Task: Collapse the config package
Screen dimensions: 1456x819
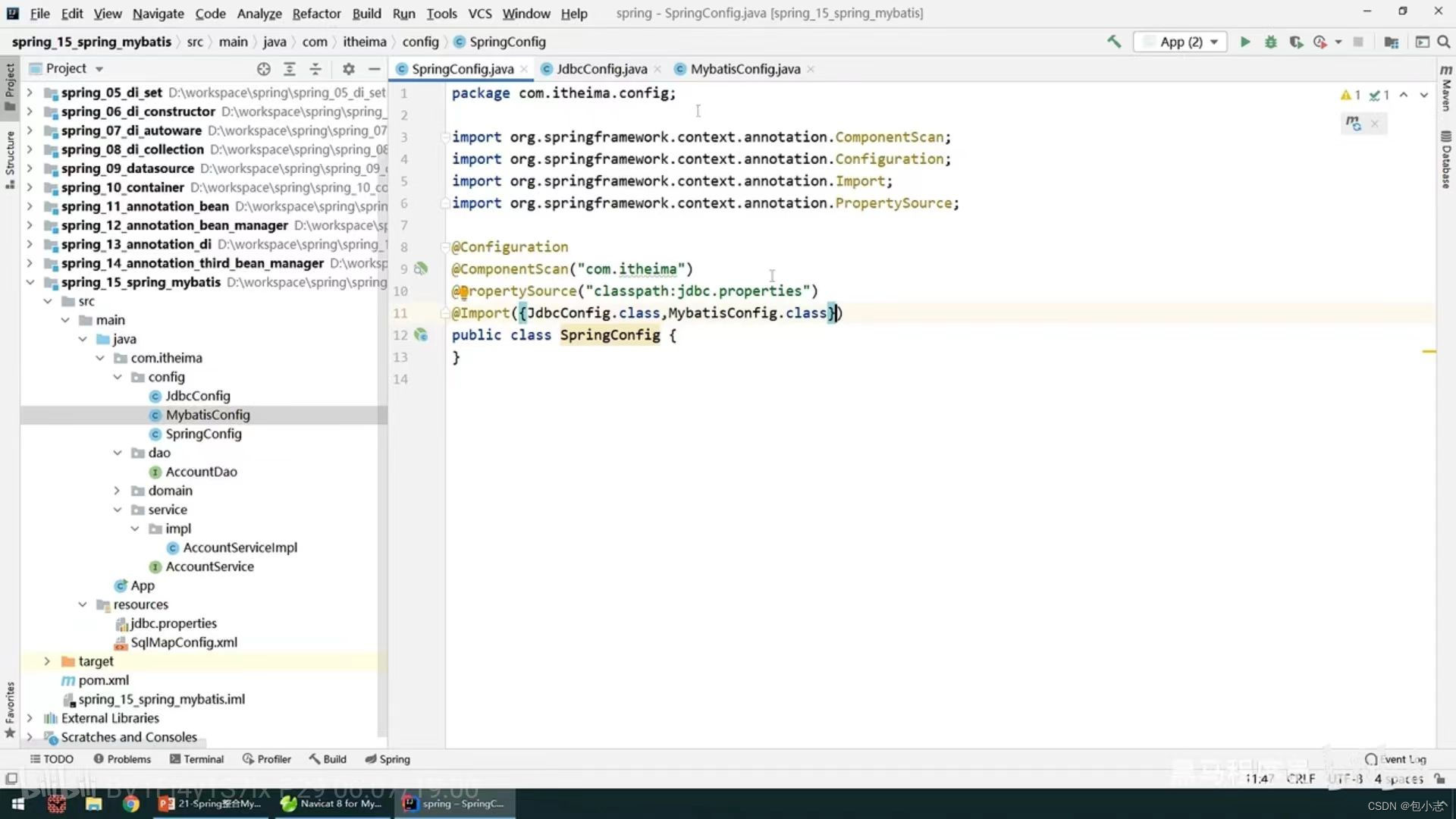Action: [118, 377]
